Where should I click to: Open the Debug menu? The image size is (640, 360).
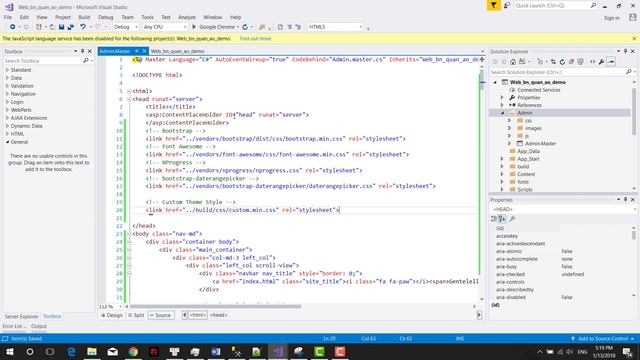105,17
